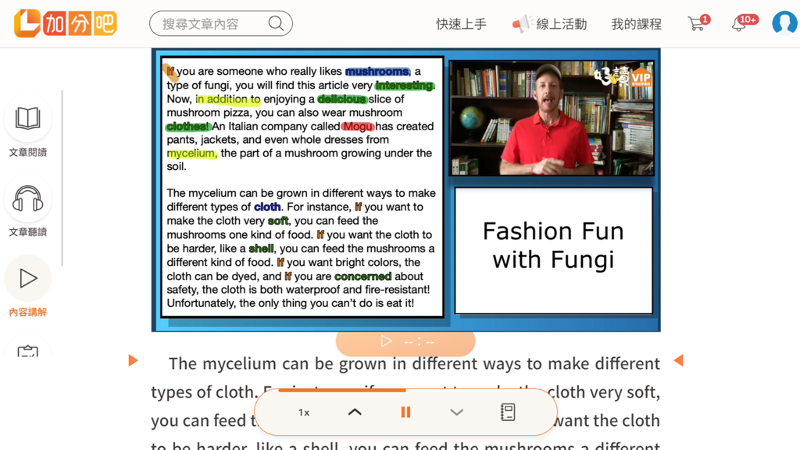Go to 我的課程 page
This screenshot has height=450, width=800.
click(x=636, y=24)
